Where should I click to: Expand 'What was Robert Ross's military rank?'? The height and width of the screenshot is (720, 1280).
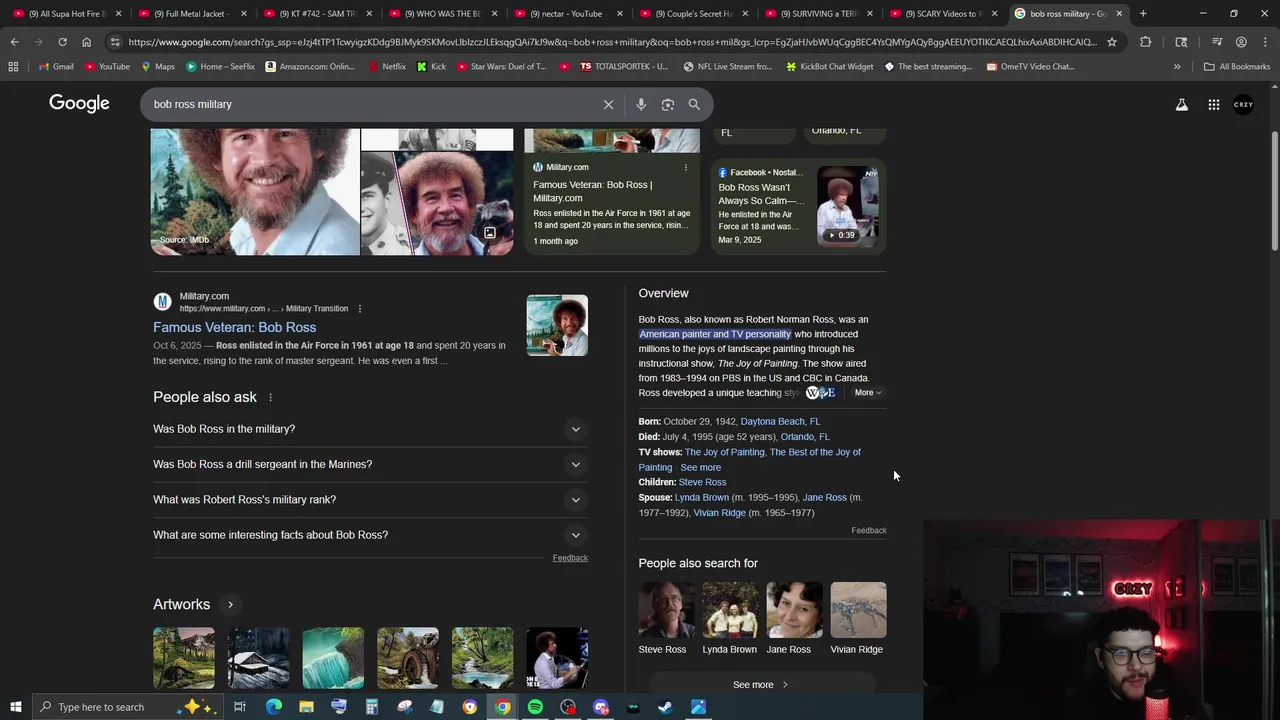(x=370, y=499)
